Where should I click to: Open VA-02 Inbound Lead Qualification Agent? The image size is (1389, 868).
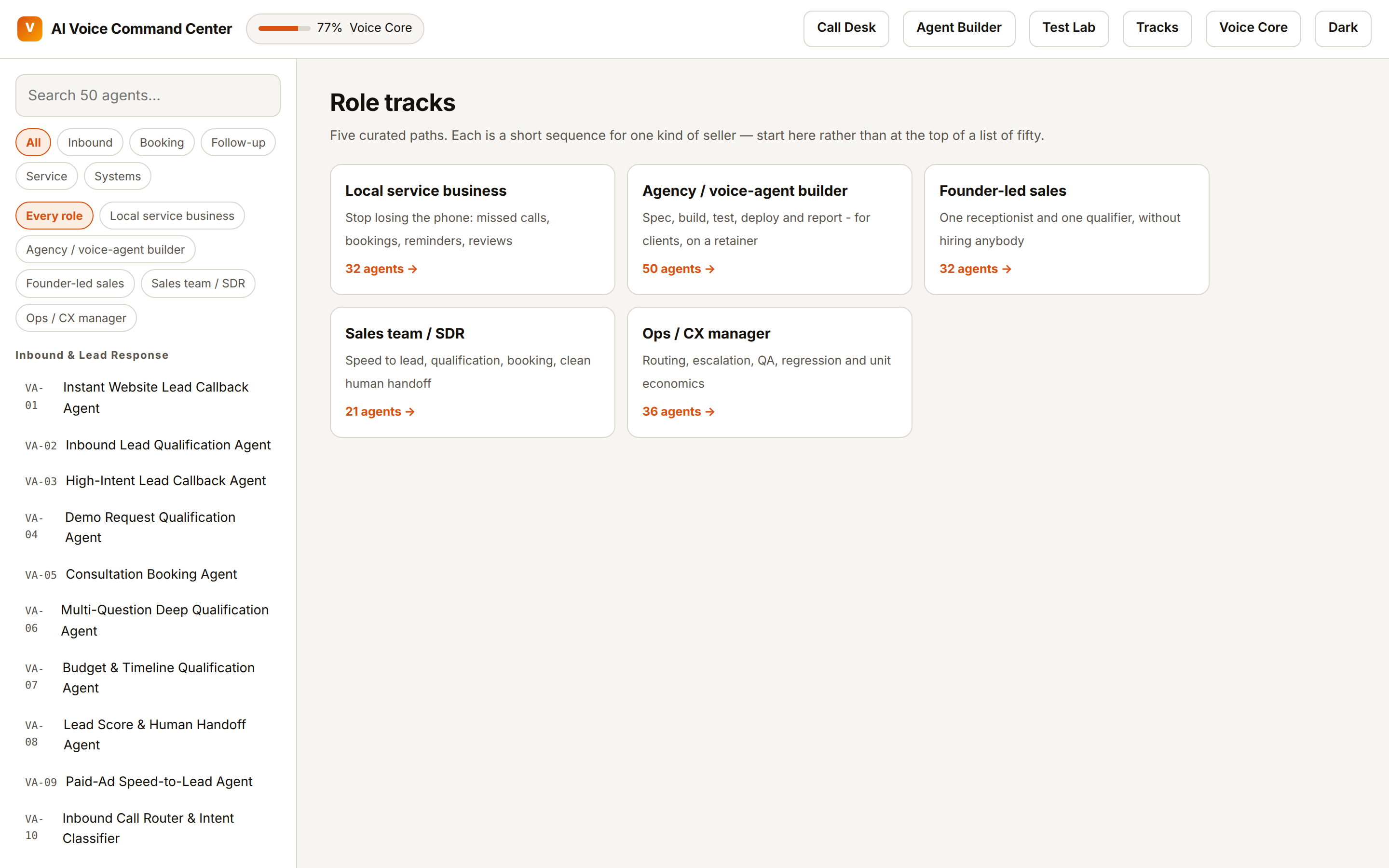[148, 445]
